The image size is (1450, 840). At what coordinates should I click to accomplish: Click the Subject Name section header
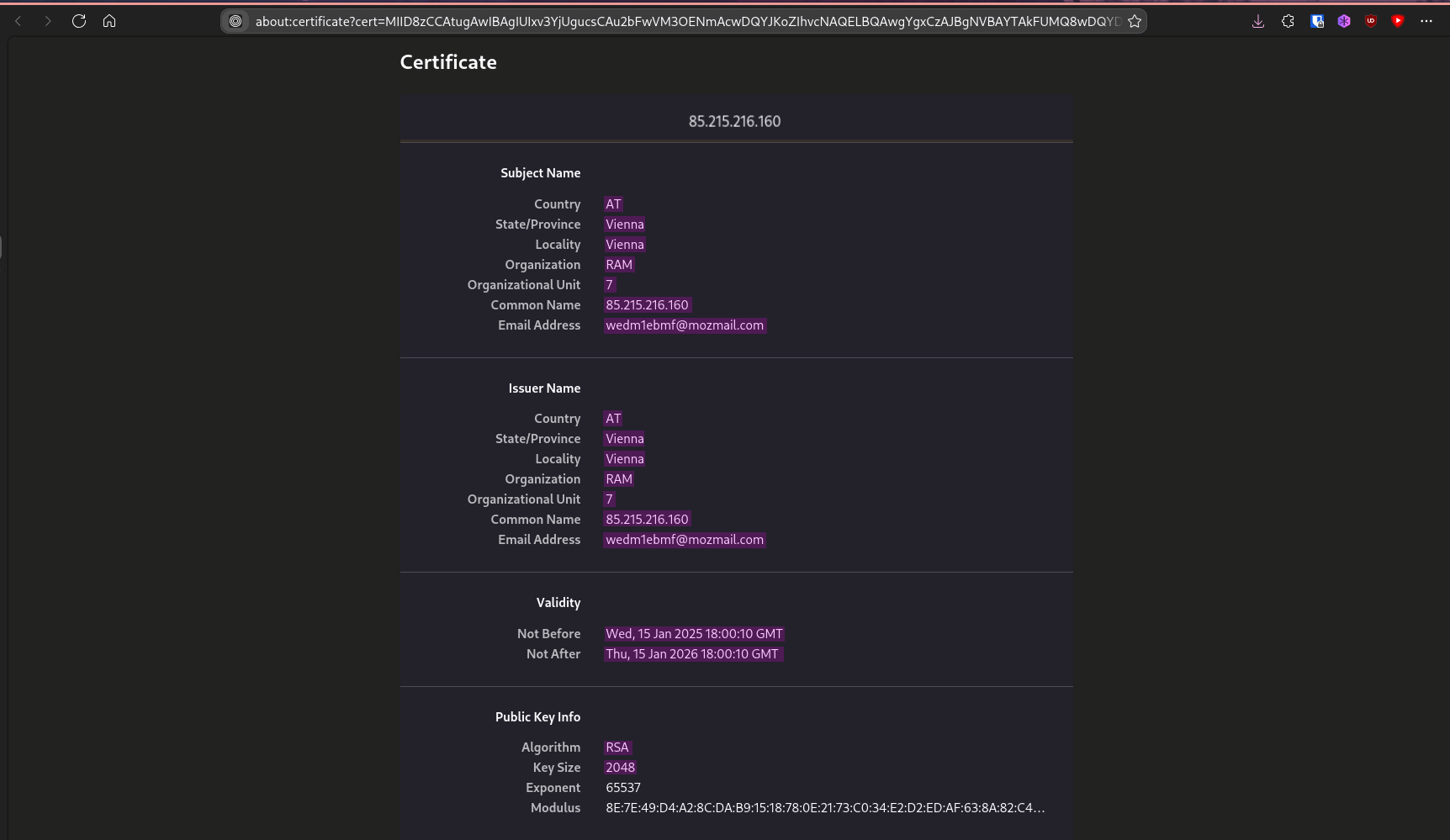coord(540,173)
